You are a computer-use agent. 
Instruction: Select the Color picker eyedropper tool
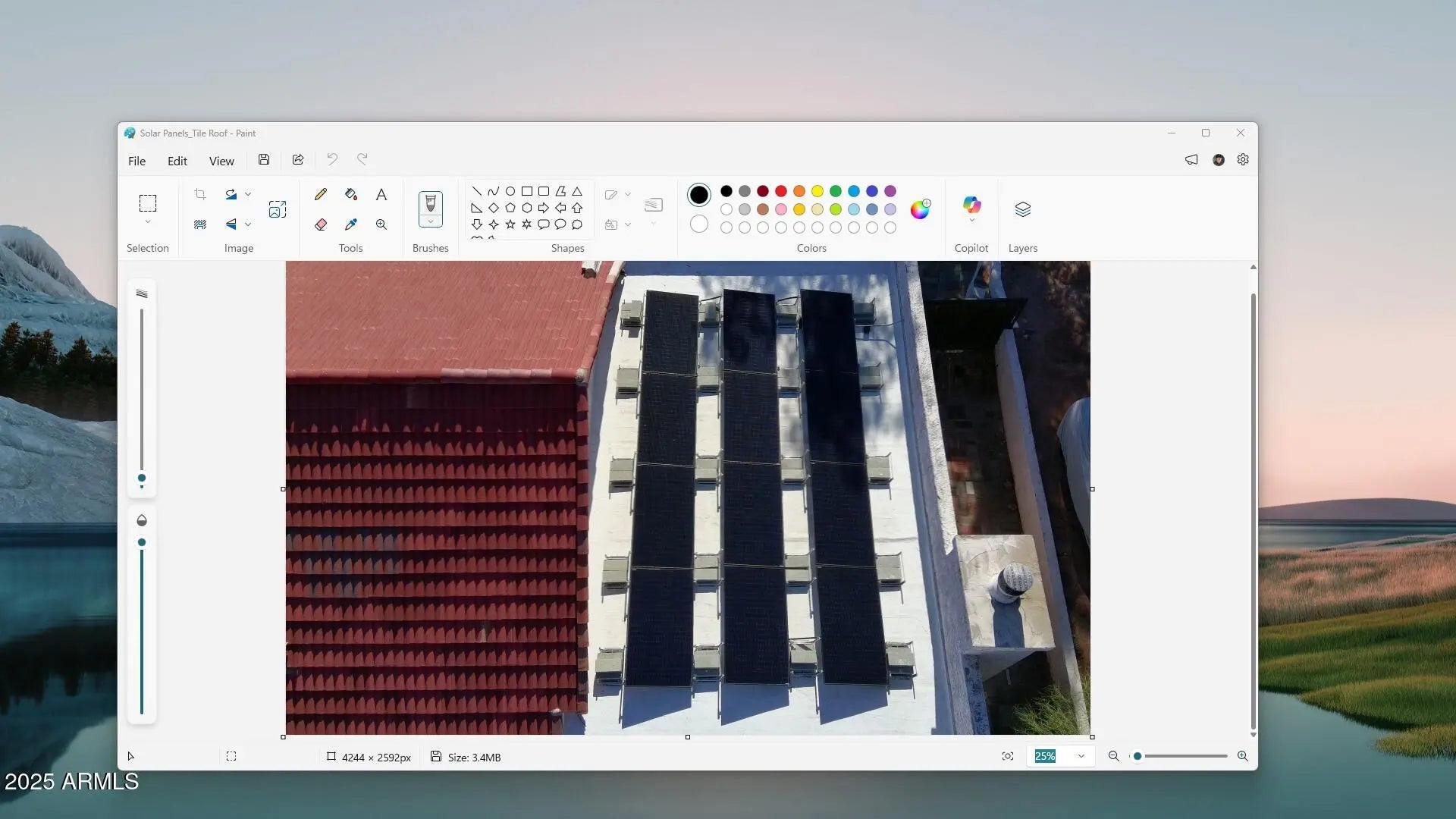coord(350,224)
